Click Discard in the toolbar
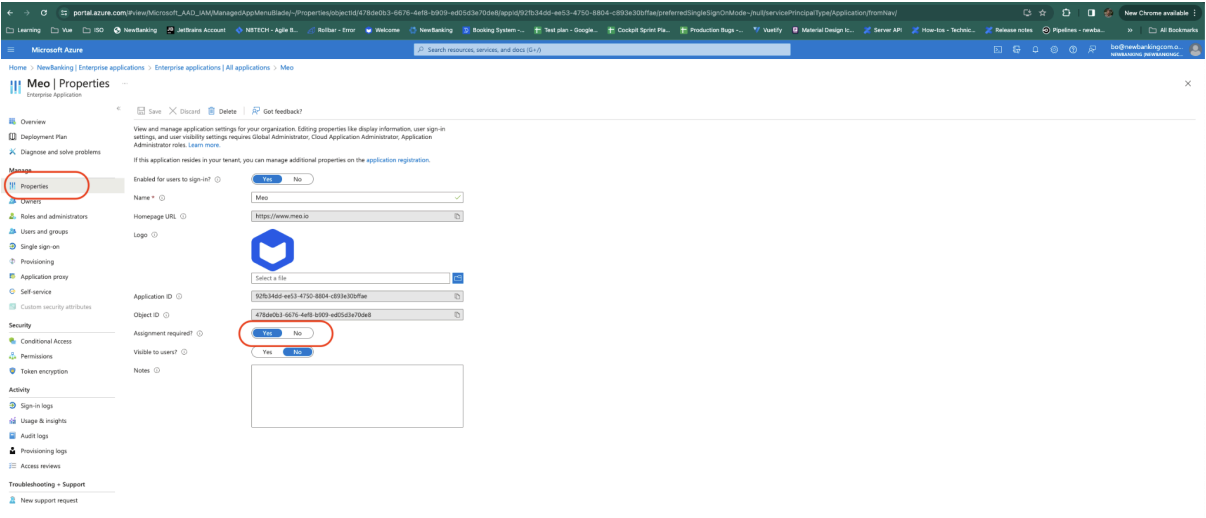This screenshot has width=1206, height=518. tap(185, 111)
